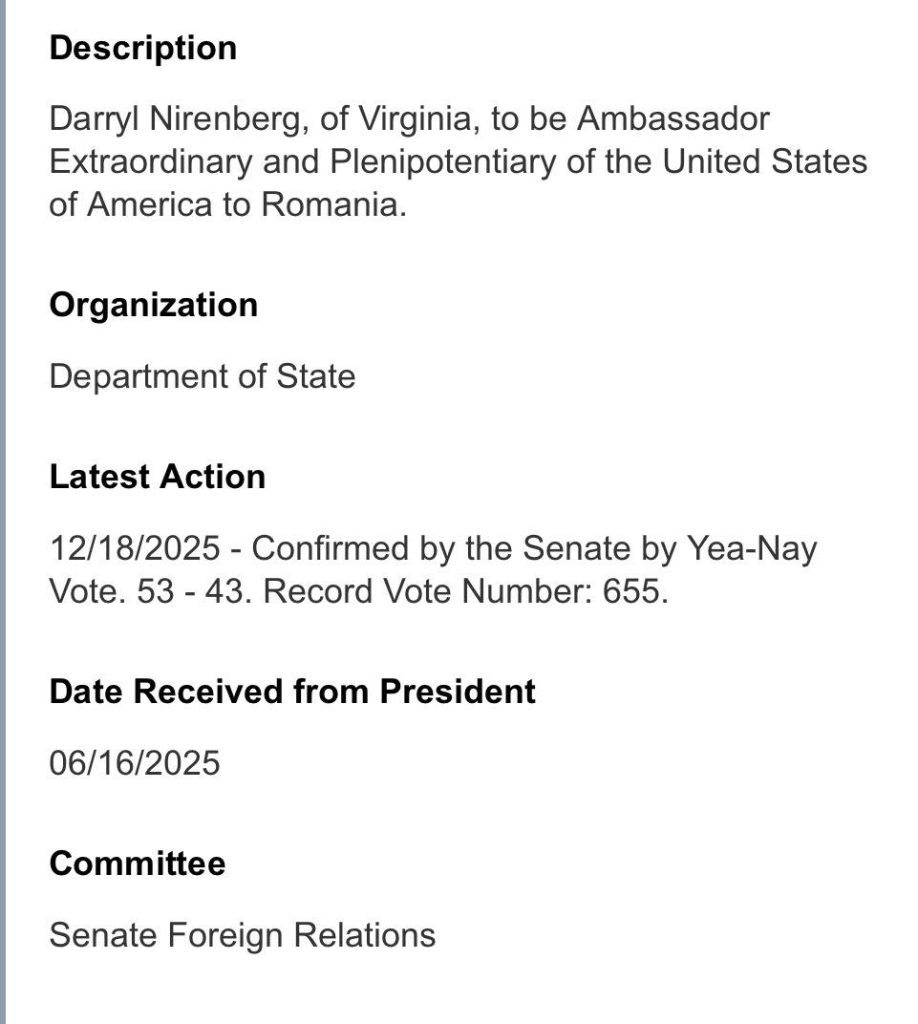Click the gray vertical bar at left edge
Image resolution: width=918 pixels, height=1024 pixels.
[3, 512]
